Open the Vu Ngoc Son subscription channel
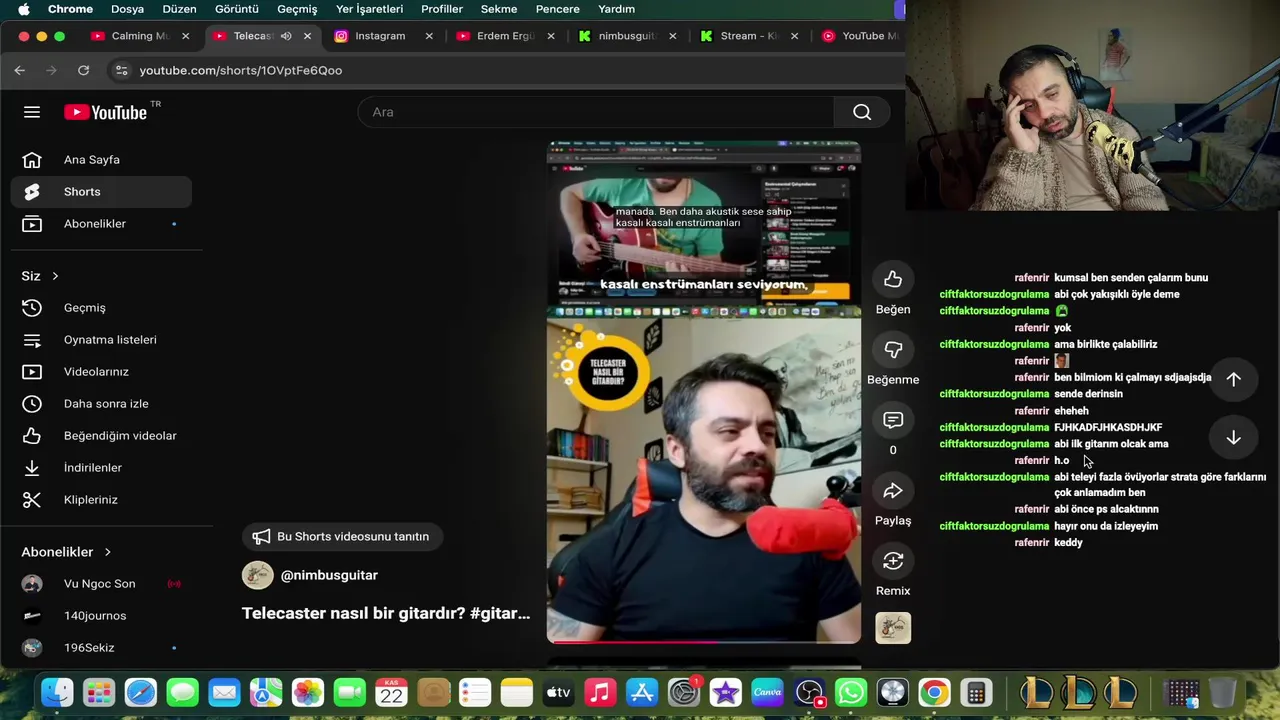Screen dimensions: 1280x720 coord(101,584)
